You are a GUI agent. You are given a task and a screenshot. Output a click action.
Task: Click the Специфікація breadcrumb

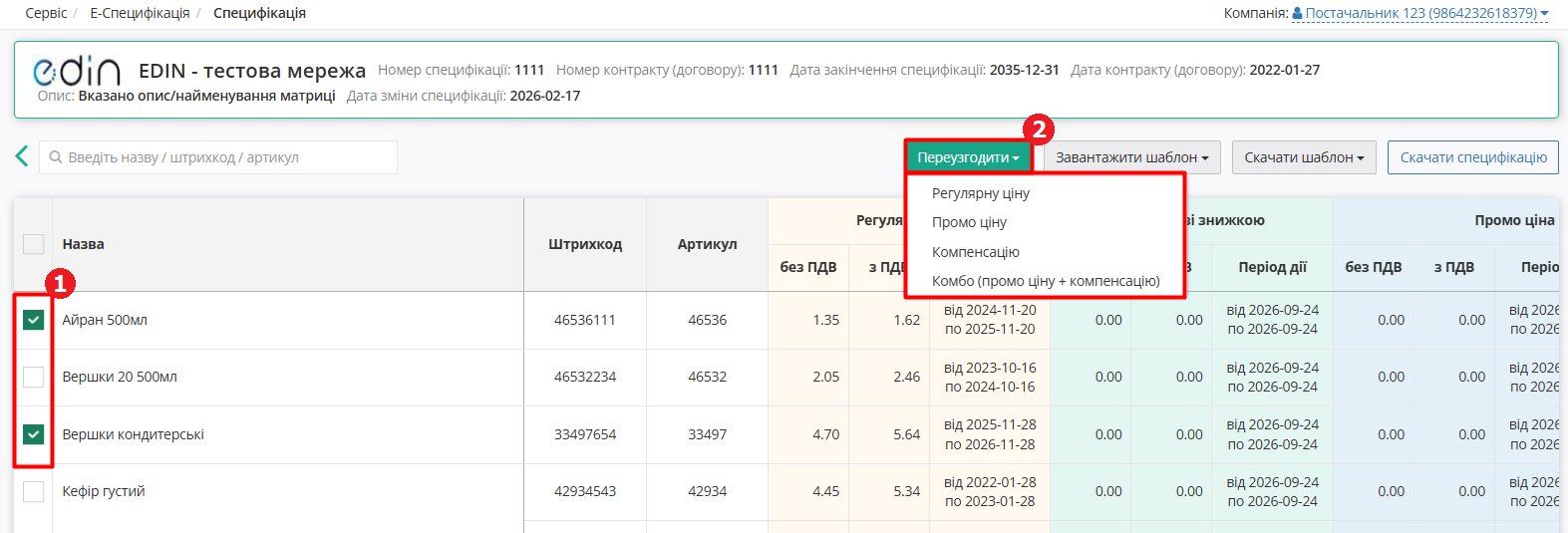tap(259, 13)
